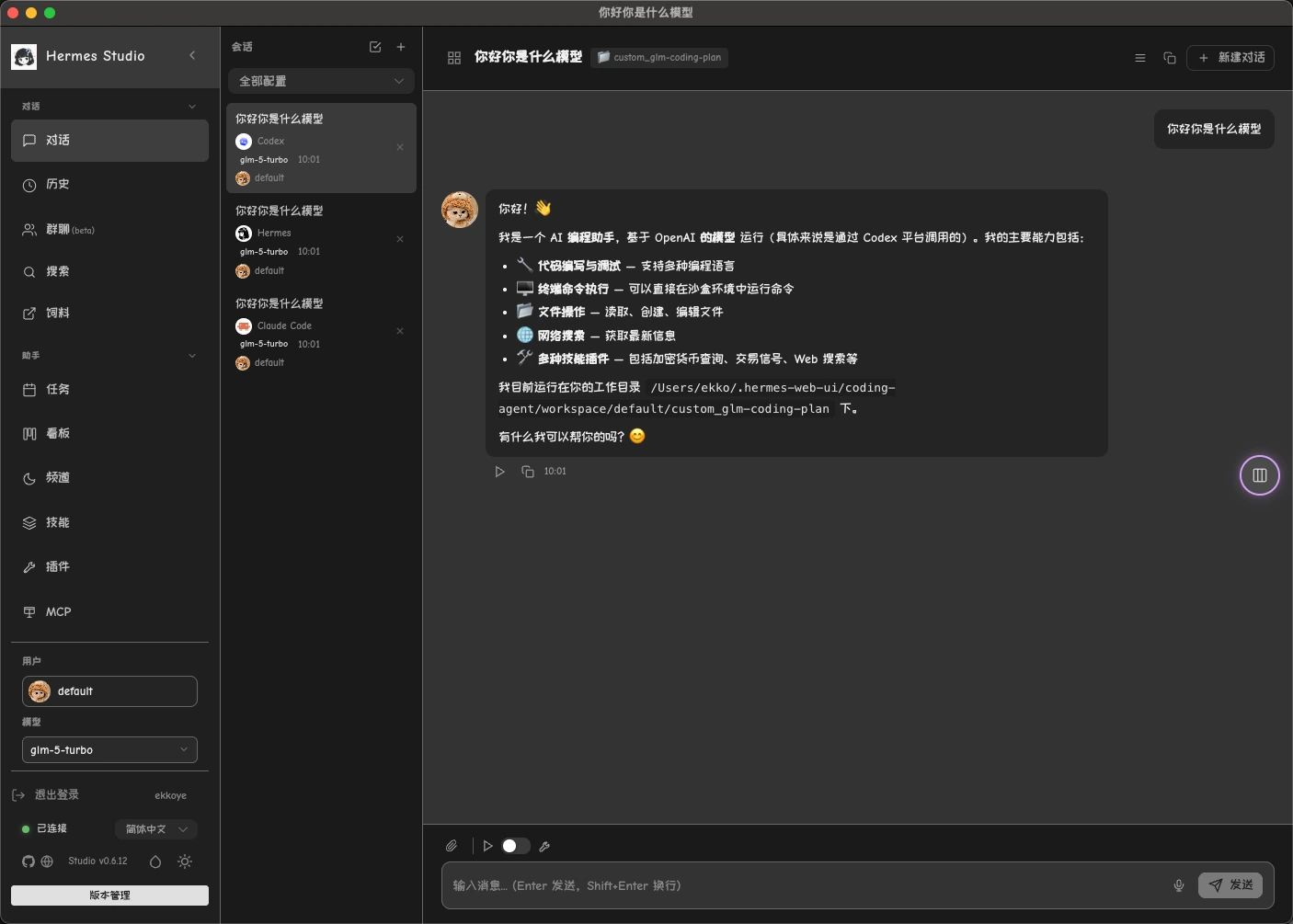Open the 插件 plugins page
This screenshot has height=924, width=1293.
109,567
